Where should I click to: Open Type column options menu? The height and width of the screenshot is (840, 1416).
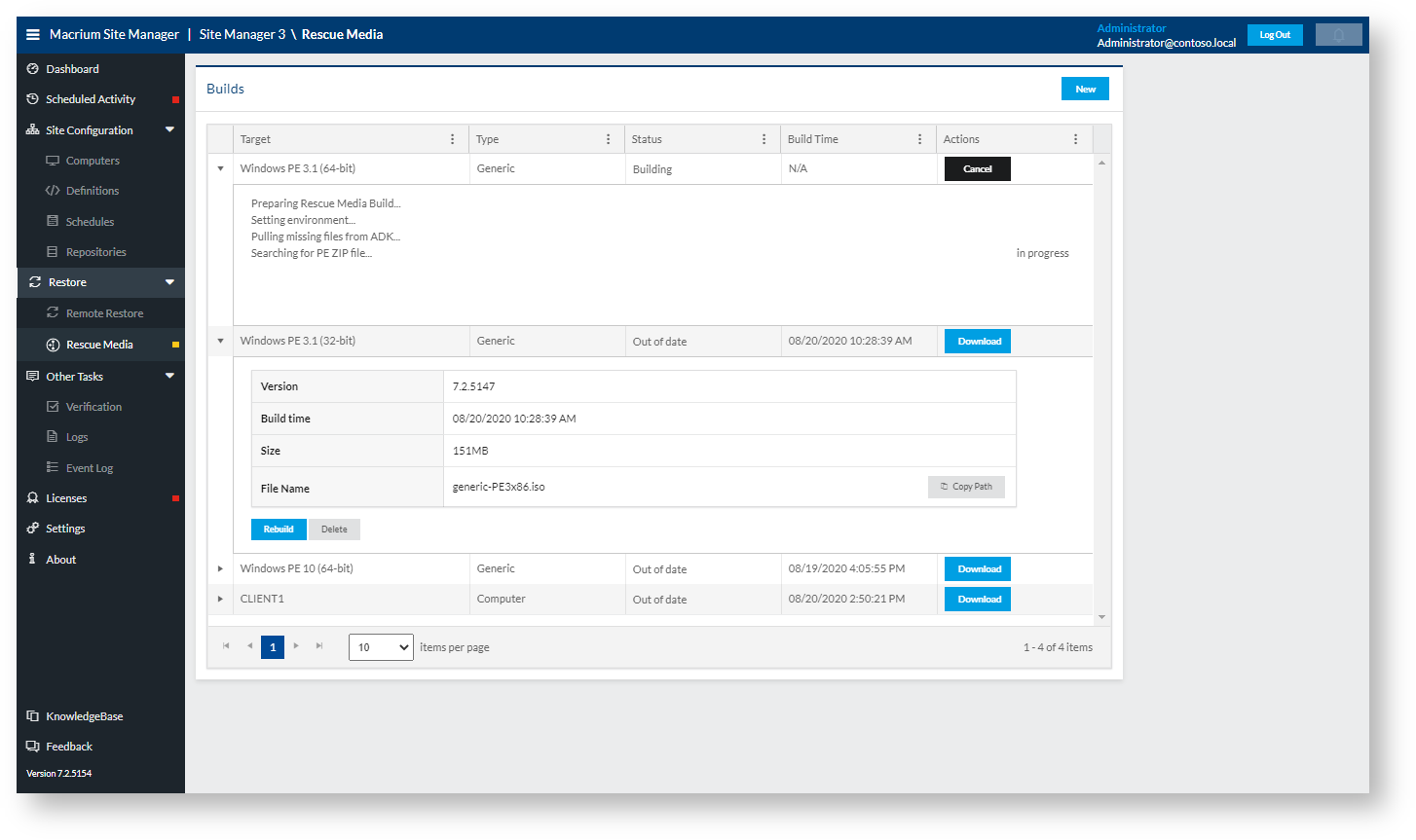tap(608, 139)
